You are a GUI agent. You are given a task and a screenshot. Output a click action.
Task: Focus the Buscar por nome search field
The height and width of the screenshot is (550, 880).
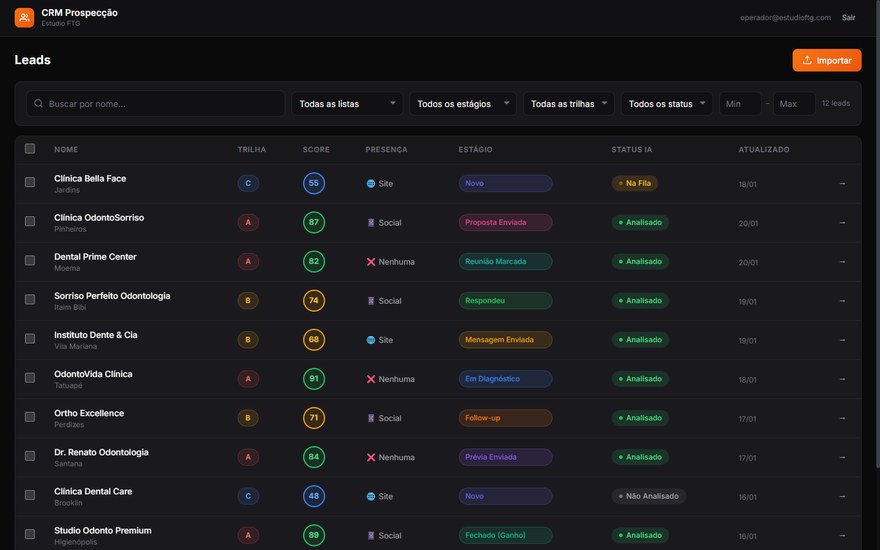point(155,104)
